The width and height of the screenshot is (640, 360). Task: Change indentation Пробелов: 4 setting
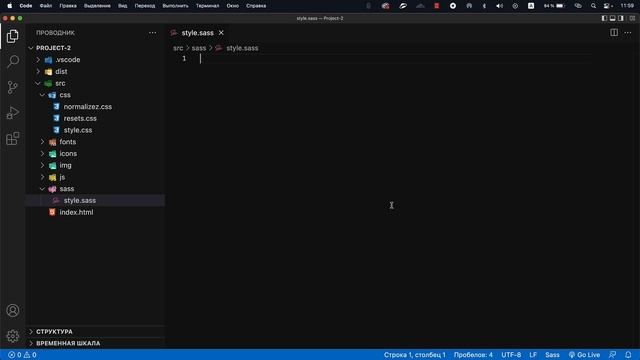click(x=473, y=355)
